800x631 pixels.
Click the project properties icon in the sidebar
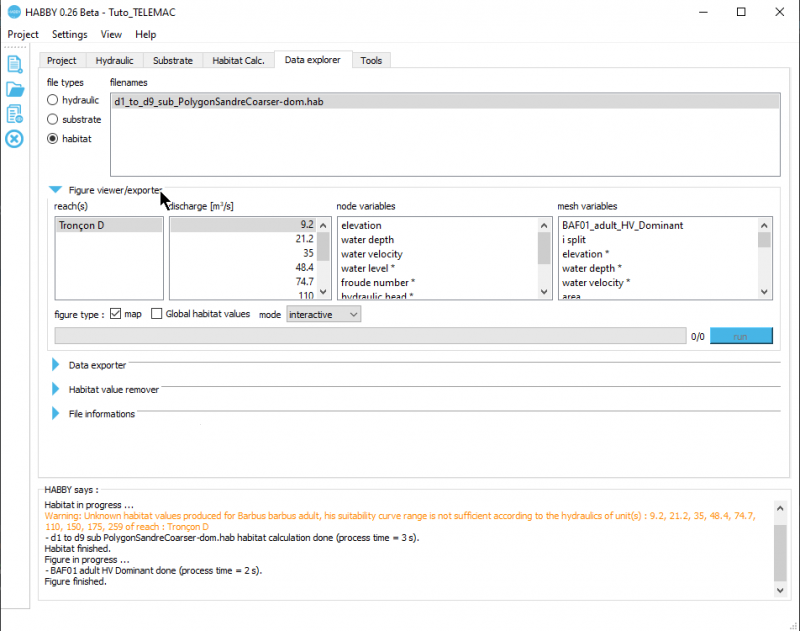[x=14, y=113]
